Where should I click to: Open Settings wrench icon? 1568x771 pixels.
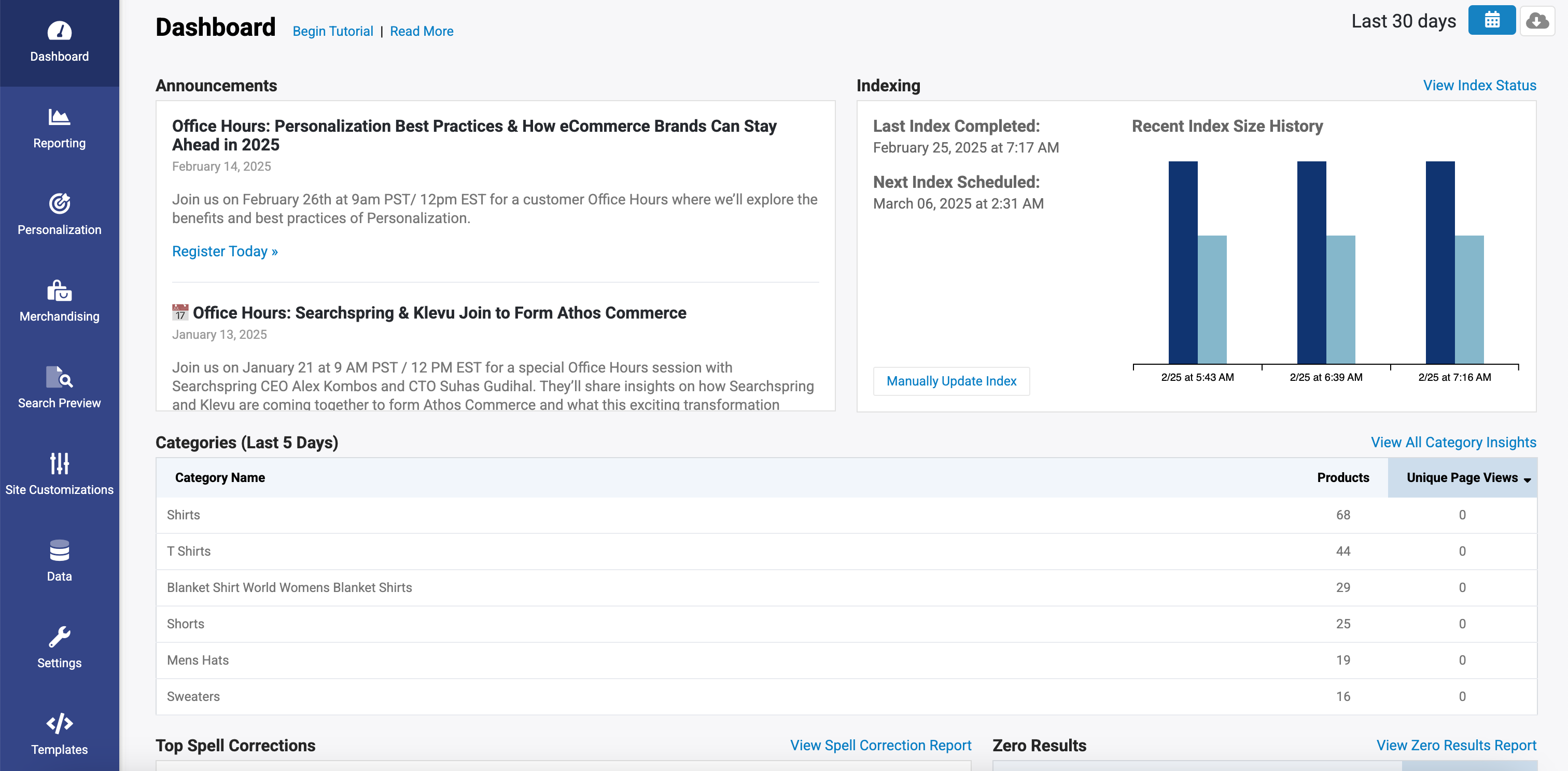point(59,637)
